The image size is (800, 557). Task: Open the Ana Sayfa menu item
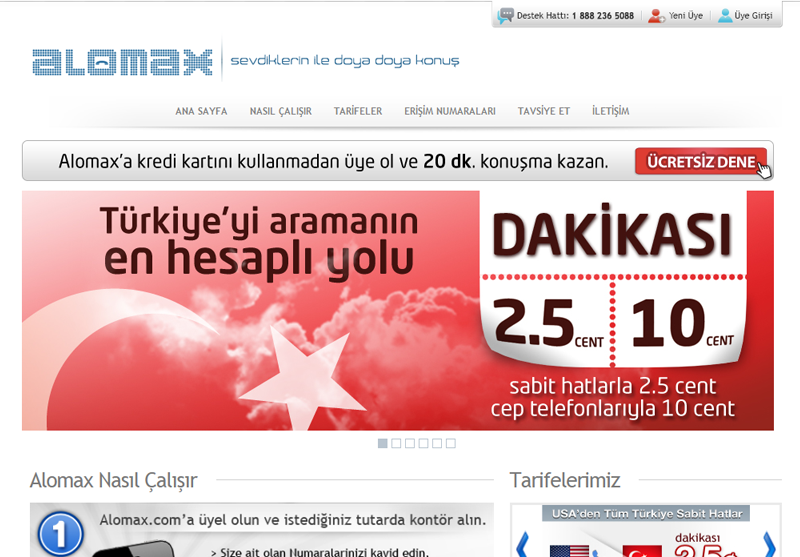(201, 111)
